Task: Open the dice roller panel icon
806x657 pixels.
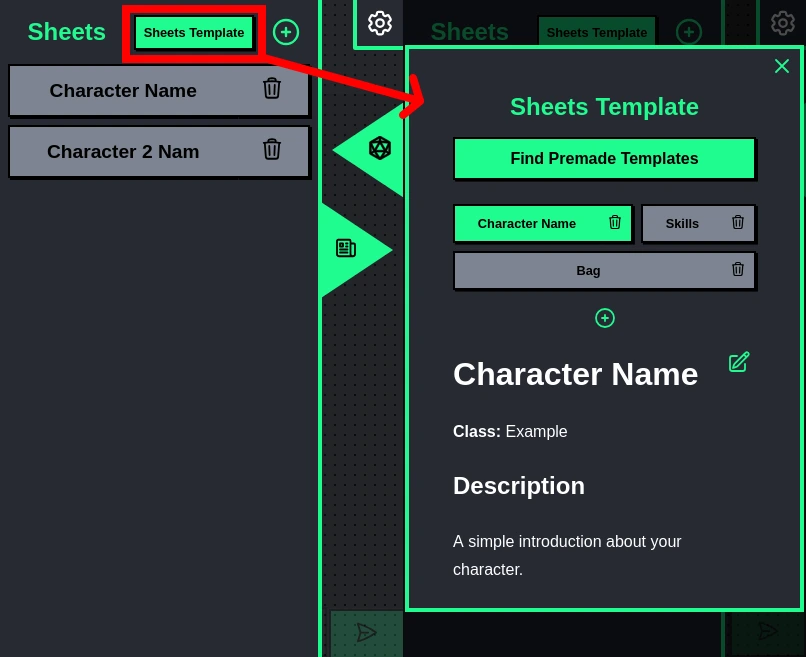Action: tap(380, 149)
